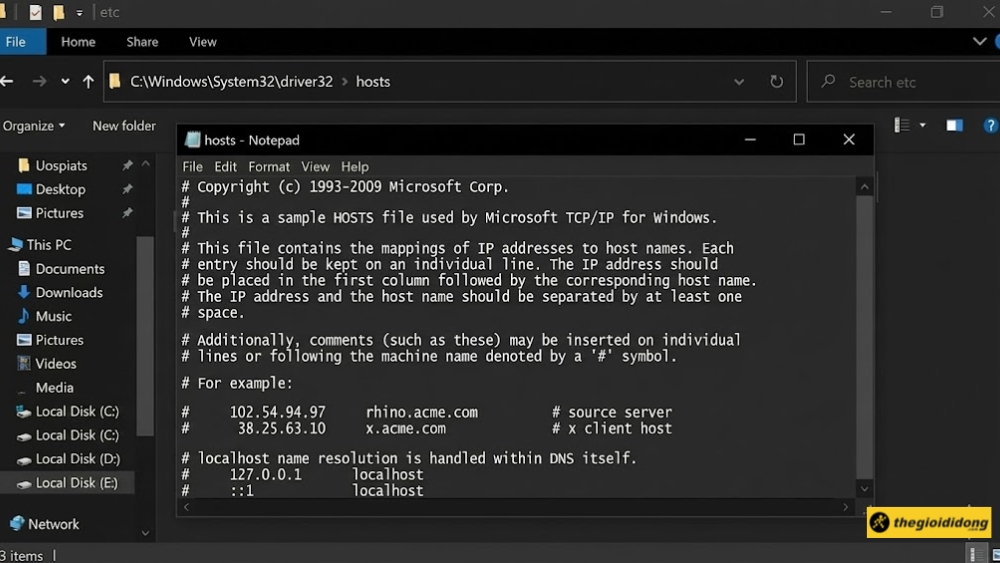Expand the Explorer ribbon chevron

point(979,42)
